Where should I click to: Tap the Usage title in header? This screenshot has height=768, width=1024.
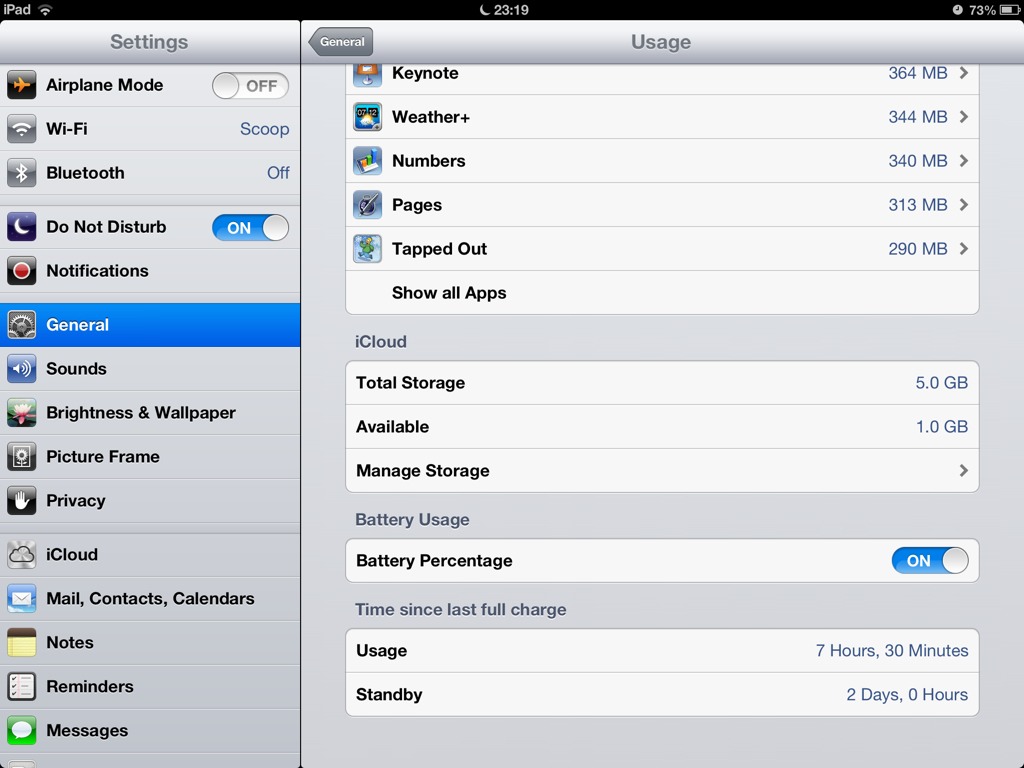click(661, 42)
